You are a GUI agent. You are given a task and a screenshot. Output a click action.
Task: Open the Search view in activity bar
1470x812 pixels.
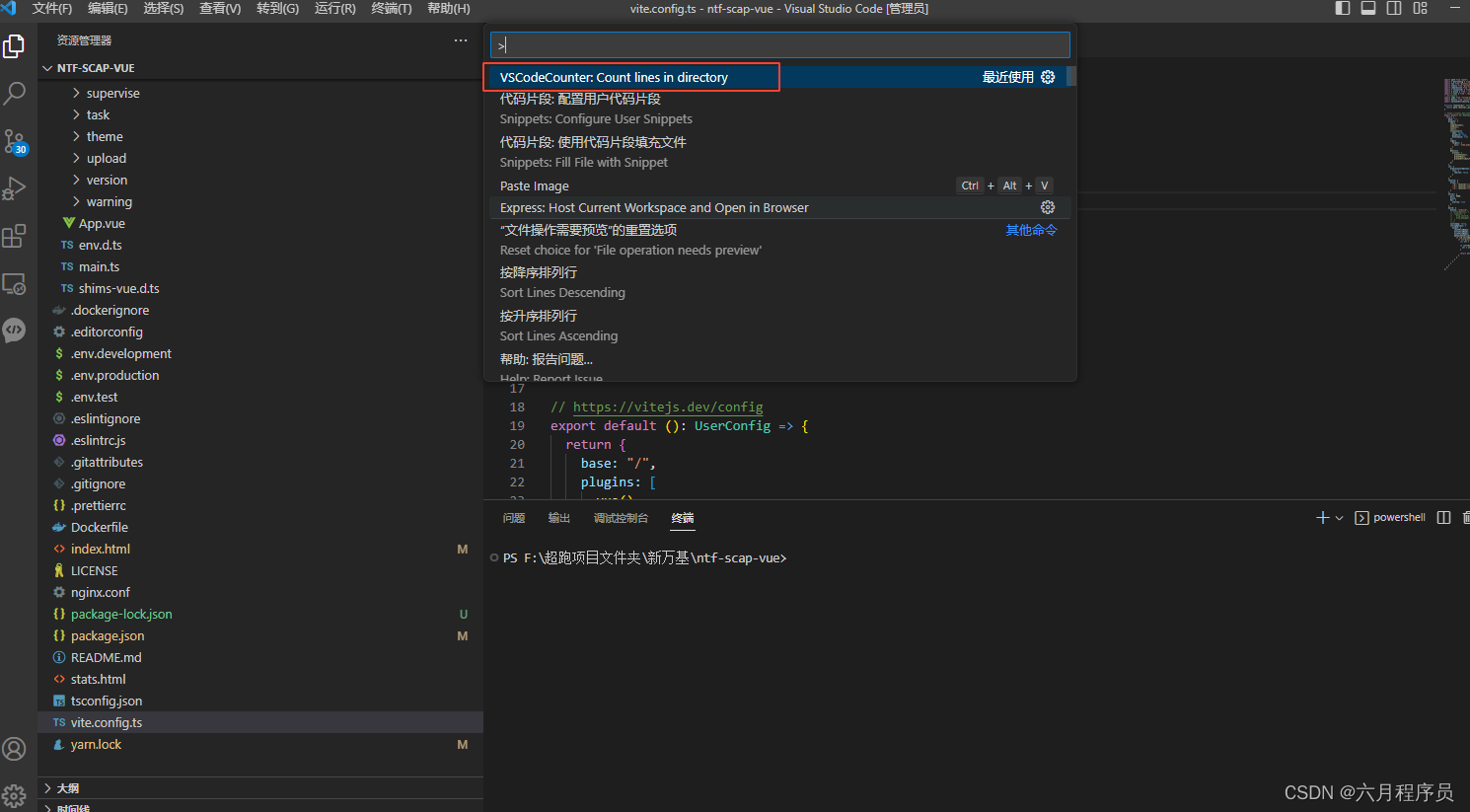(15, 93)
